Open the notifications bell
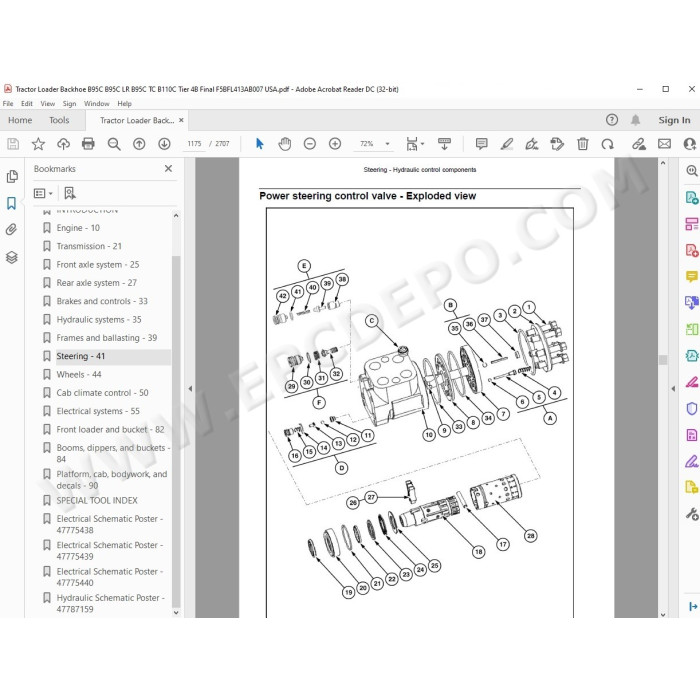Viewport: 700px width, 700px height. (x=635, y=120)
